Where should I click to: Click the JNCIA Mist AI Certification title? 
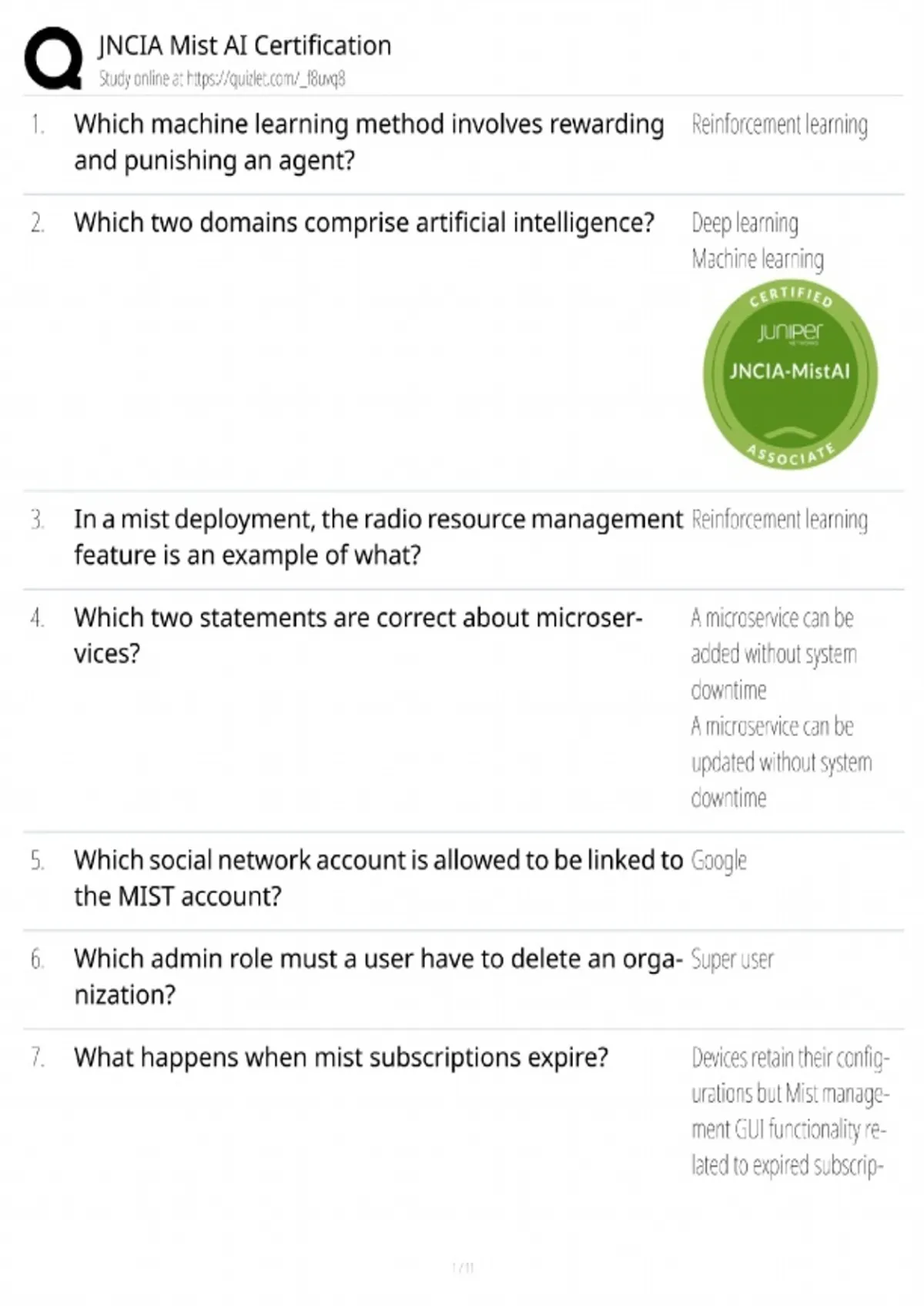pos(245,45)
